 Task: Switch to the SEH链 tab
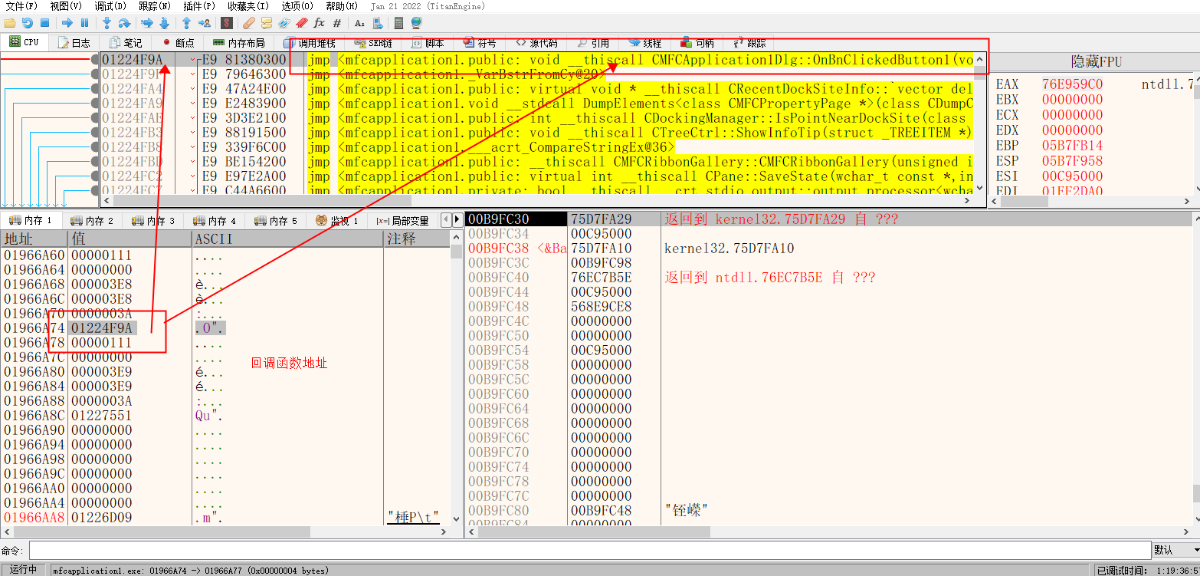pos(371,43)
